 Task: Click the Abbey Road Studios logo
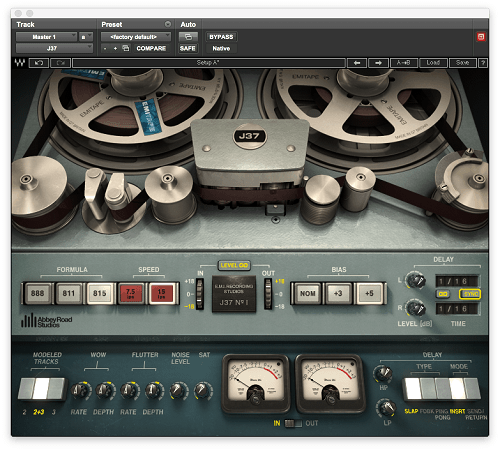click(x=46, y=321)
